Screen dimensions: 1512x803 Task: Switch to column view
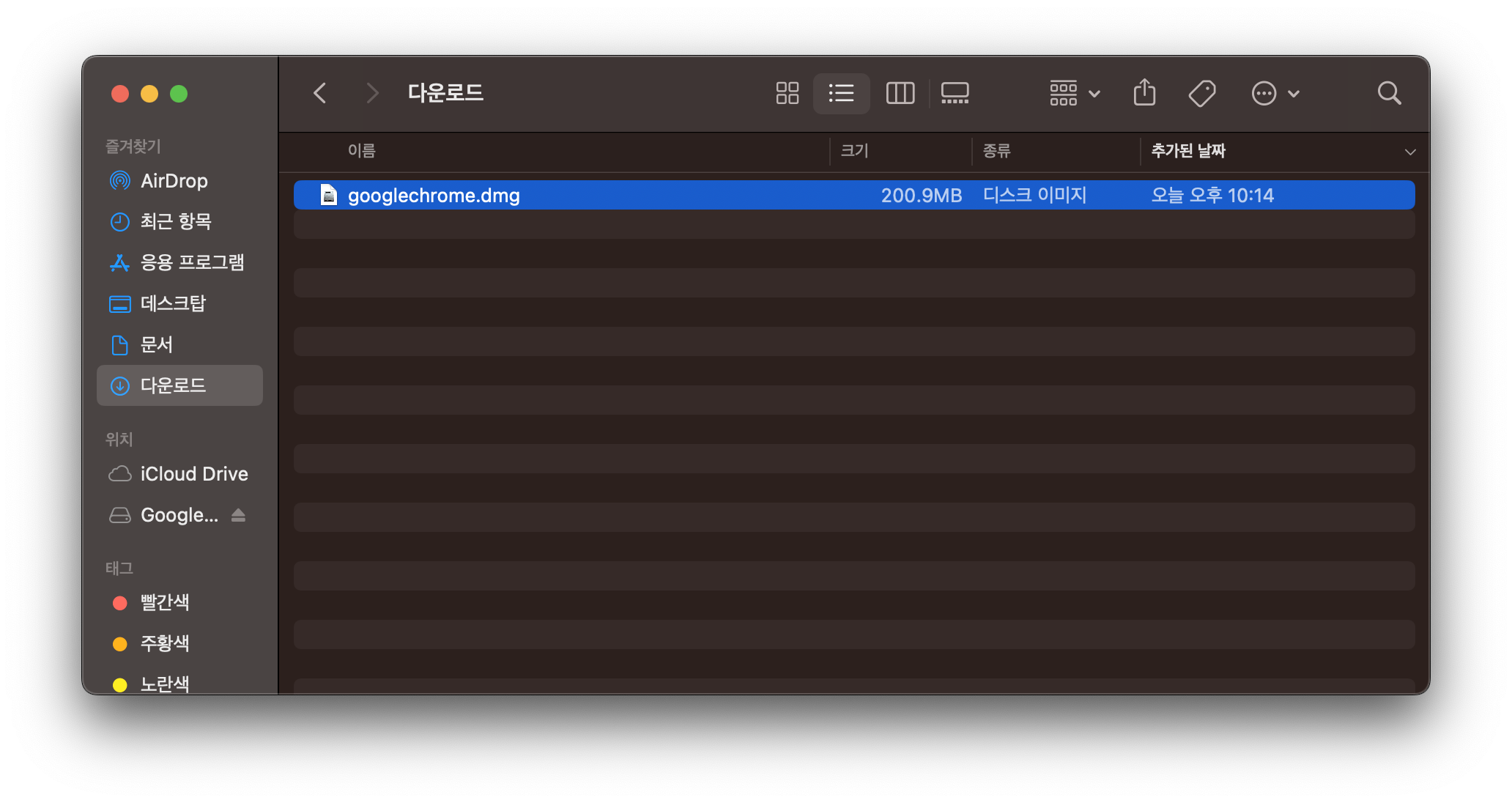click(x=900, y=93)
